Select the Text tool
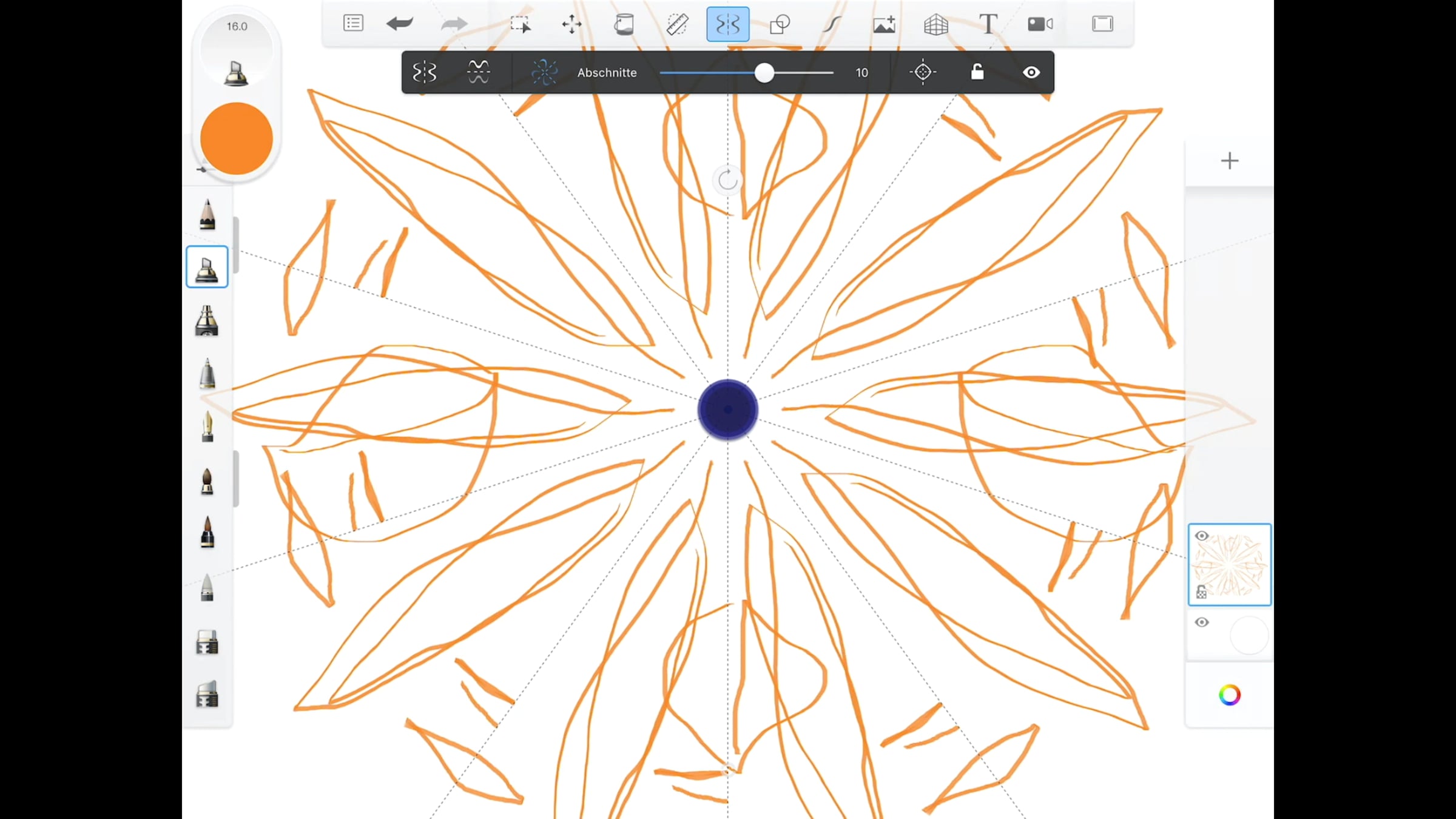The width and height of the screenshot is (1456, 819). pyautogui.click(x=988, y=24)
